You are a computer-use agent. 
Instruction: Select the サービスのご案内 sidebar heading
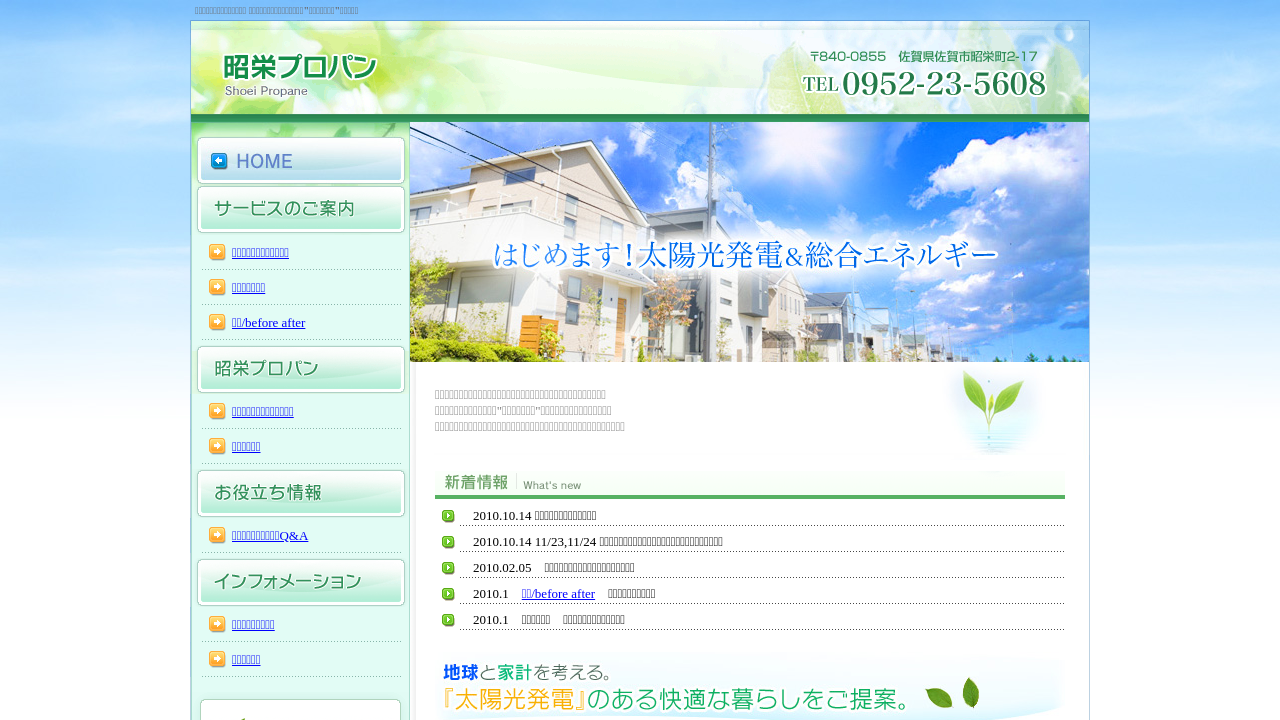tap(300, 209)
